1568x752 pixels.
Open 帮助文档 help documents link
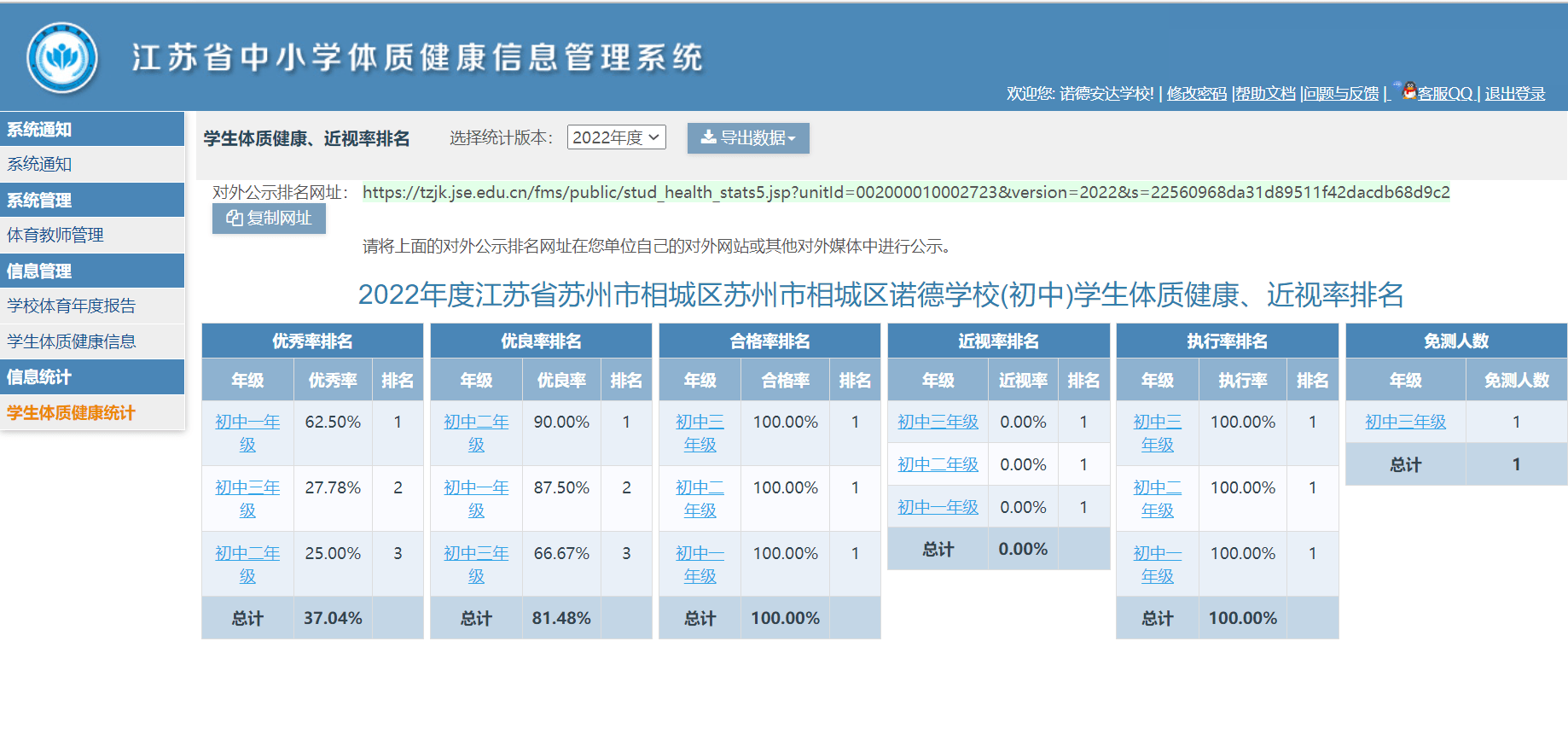1265,94
